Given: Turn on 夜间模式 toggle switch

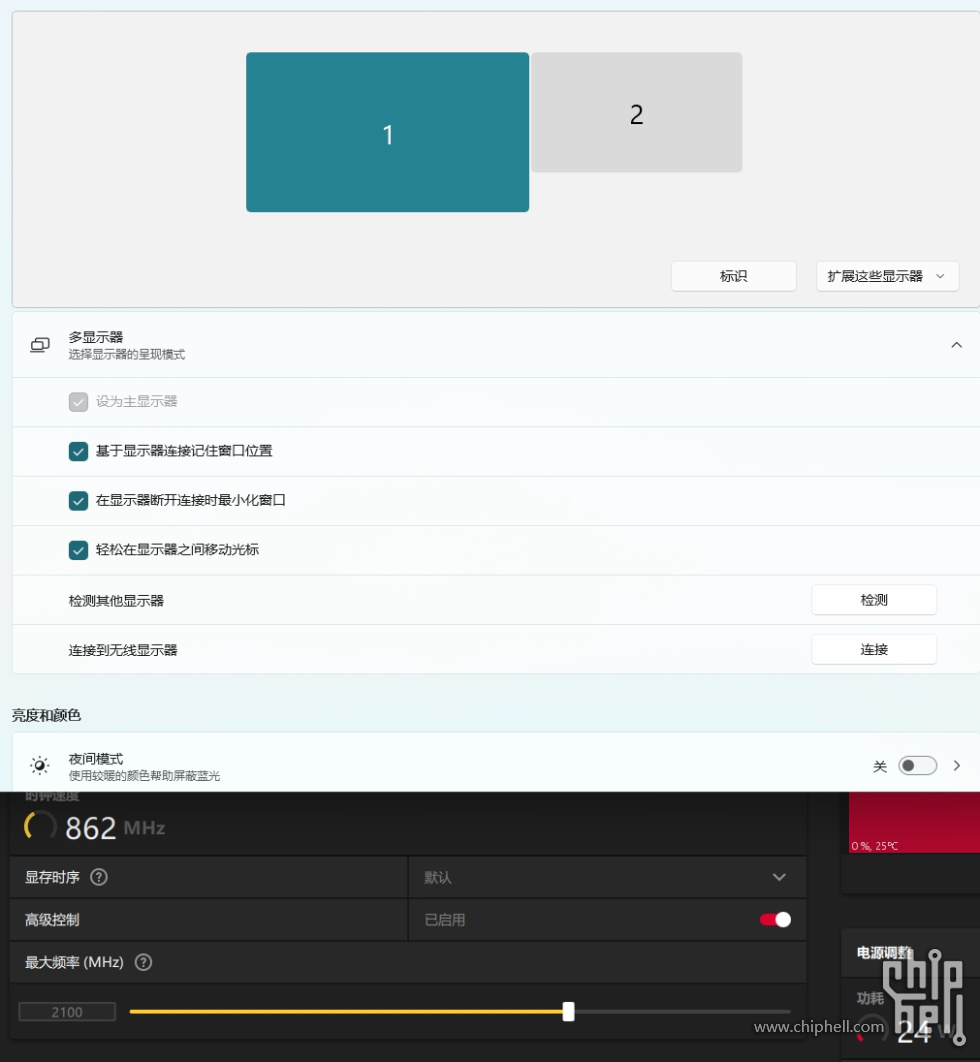Looking at the screenshot, I should pos(917,765).
